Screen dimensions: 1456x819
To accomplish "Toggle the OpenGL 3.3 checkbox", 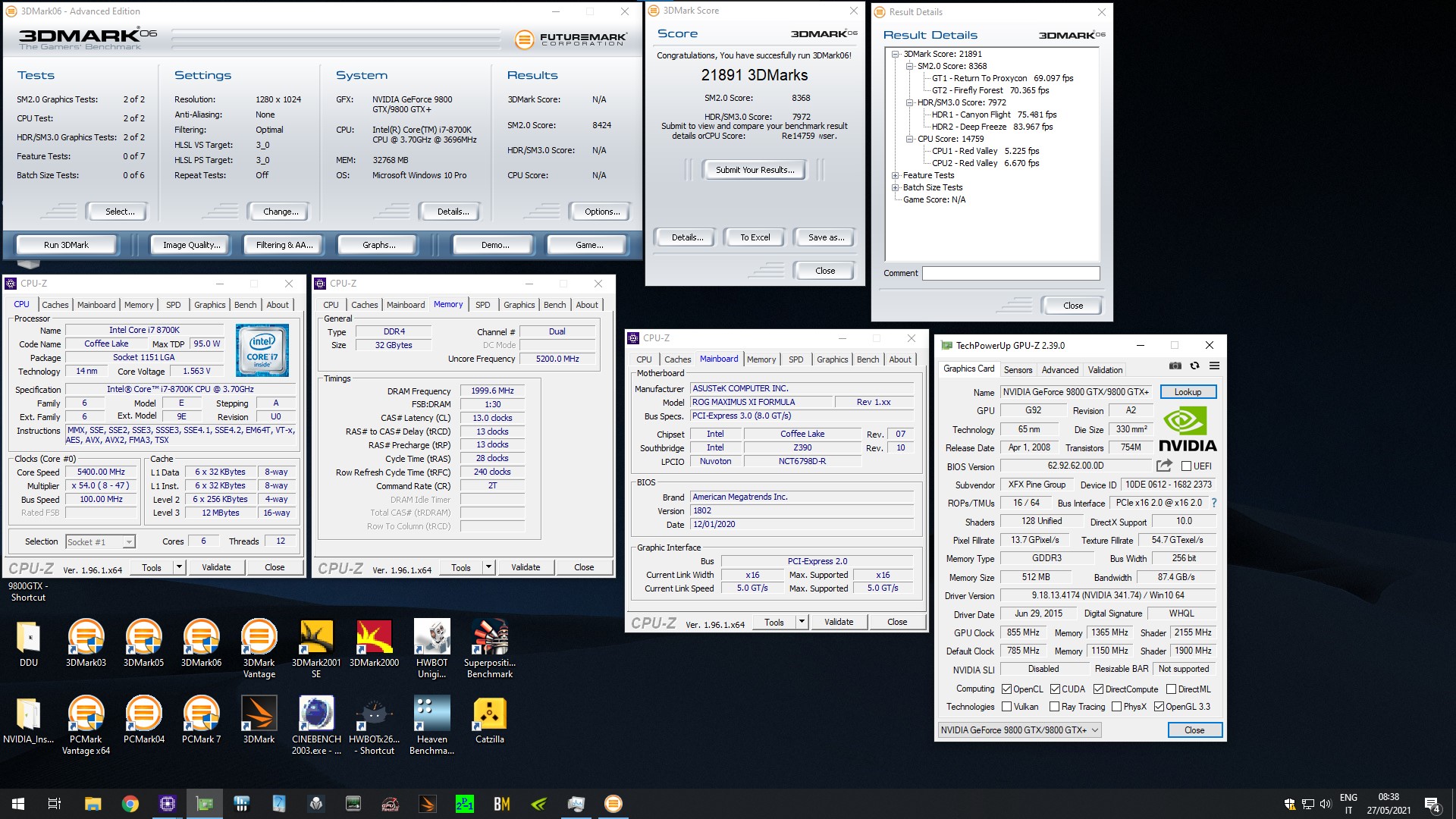I will pyautogui.click(x=1159, y=707).
